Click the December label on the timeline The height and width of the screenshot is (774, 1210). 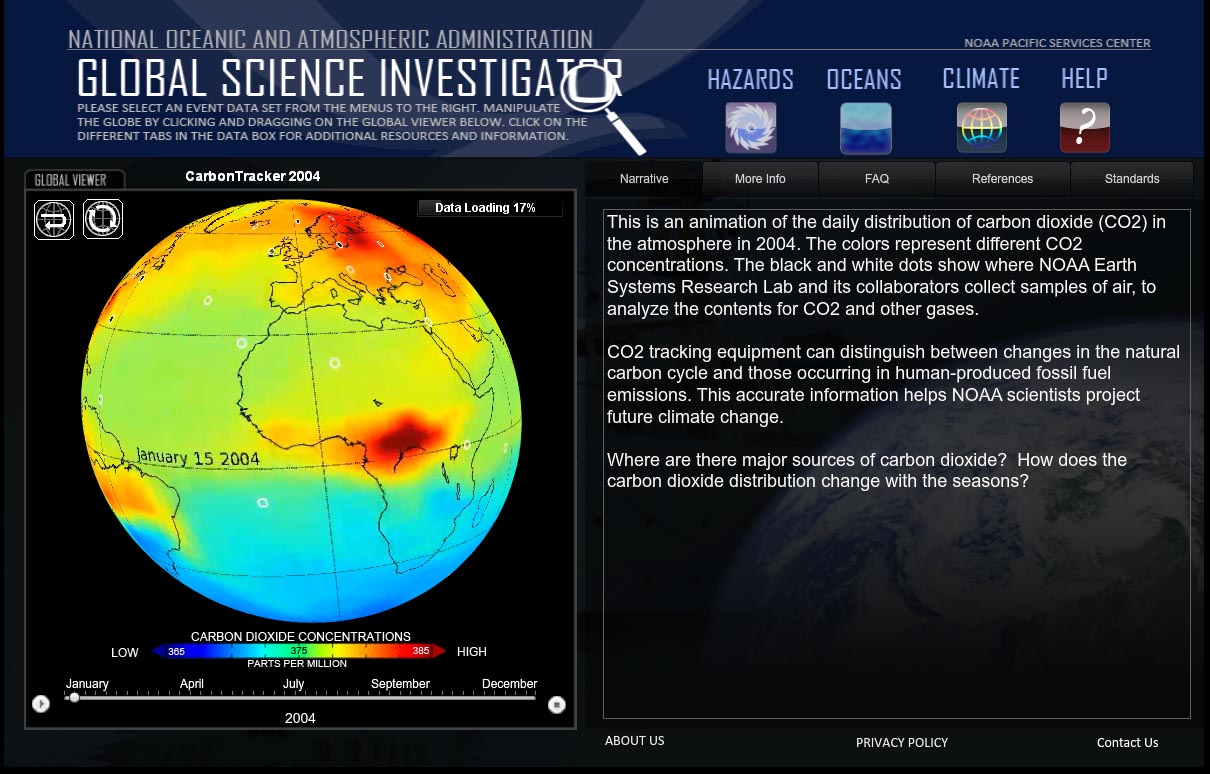click(510, 684)
